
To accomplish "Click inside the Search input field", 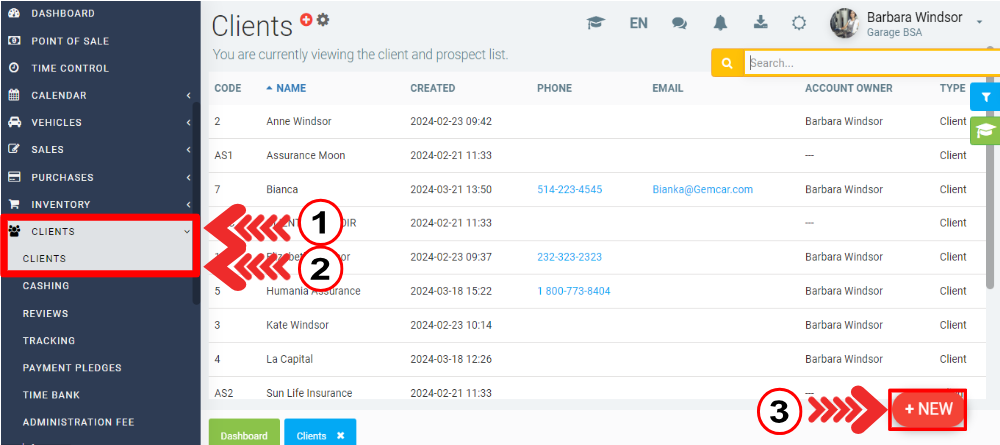I will click(x=870, y=63).
